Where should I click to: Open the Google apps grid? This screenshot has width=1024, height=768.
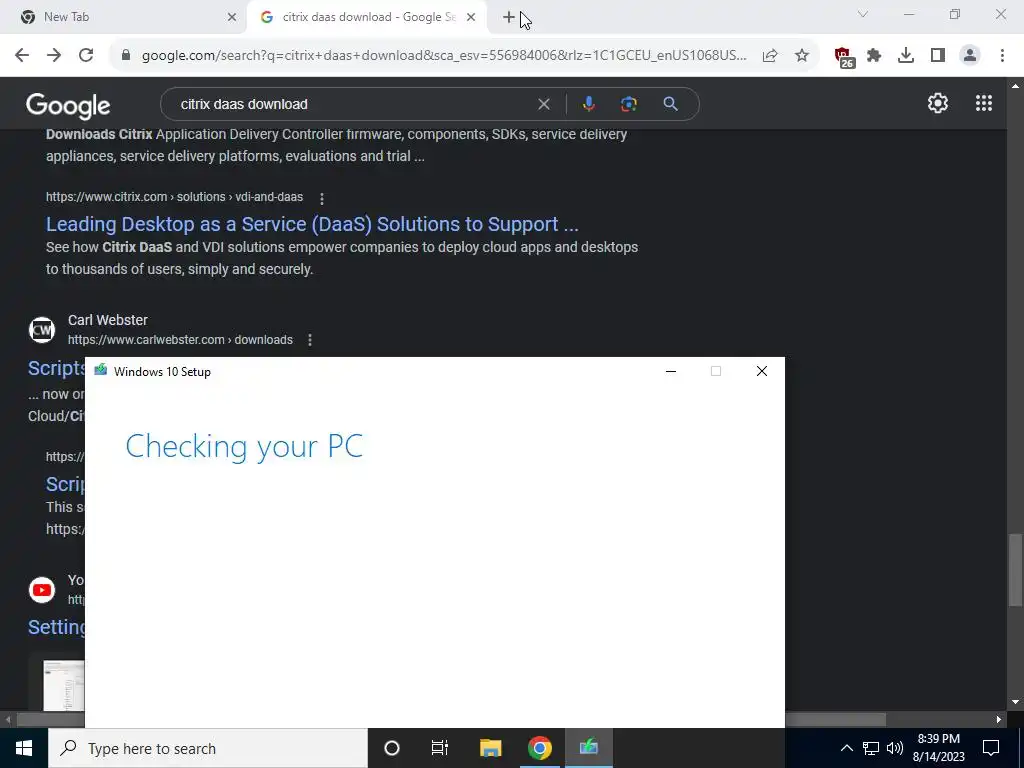(x=984, y=103)
